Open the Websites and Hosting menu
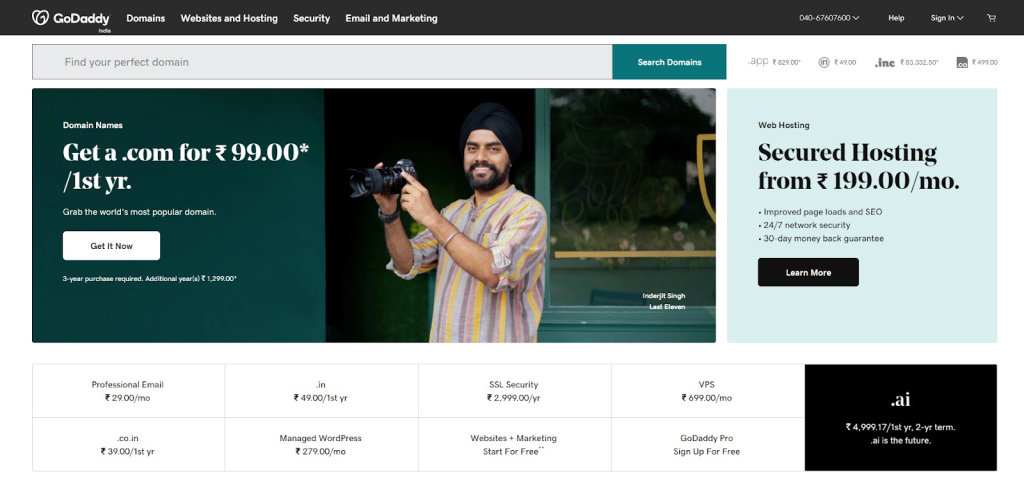The image size is (1024, 498). [229, 18]
